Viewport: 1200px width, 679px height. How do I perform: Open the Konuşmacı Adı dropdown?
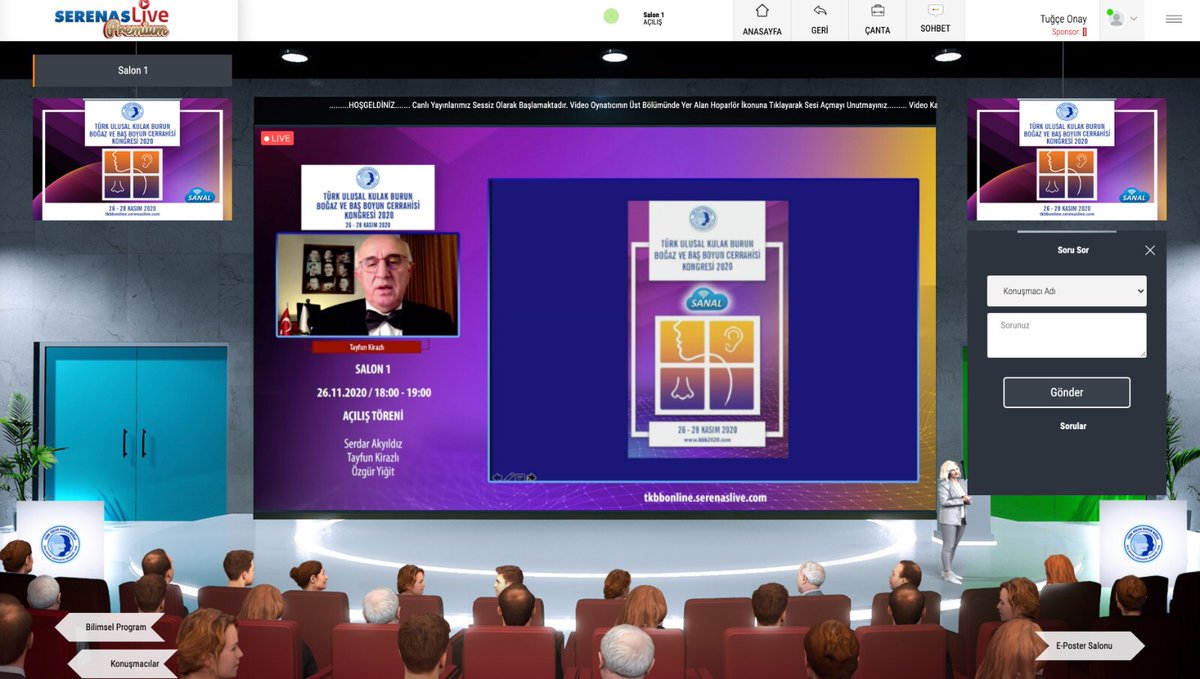click(1067, 291)
